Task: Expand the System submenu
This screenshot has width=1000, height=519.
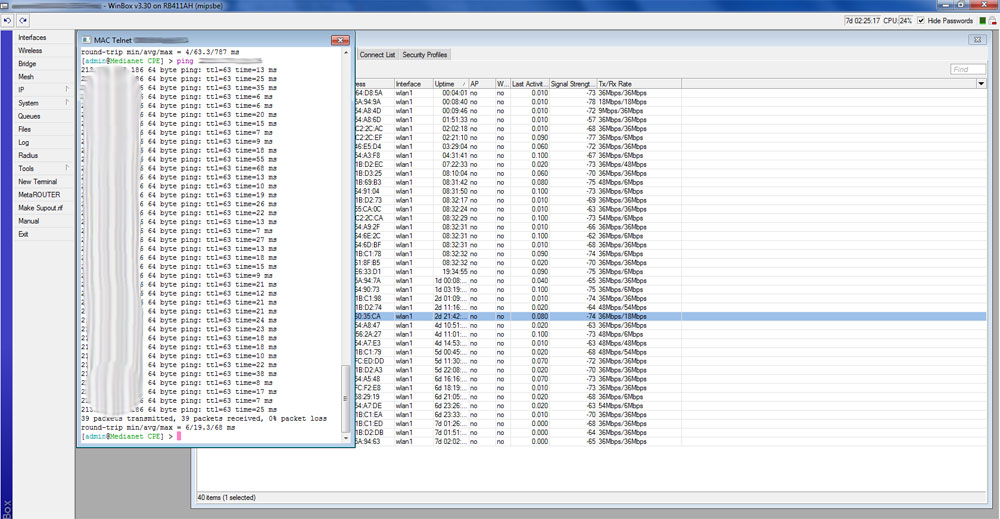Action: point(42,103)
